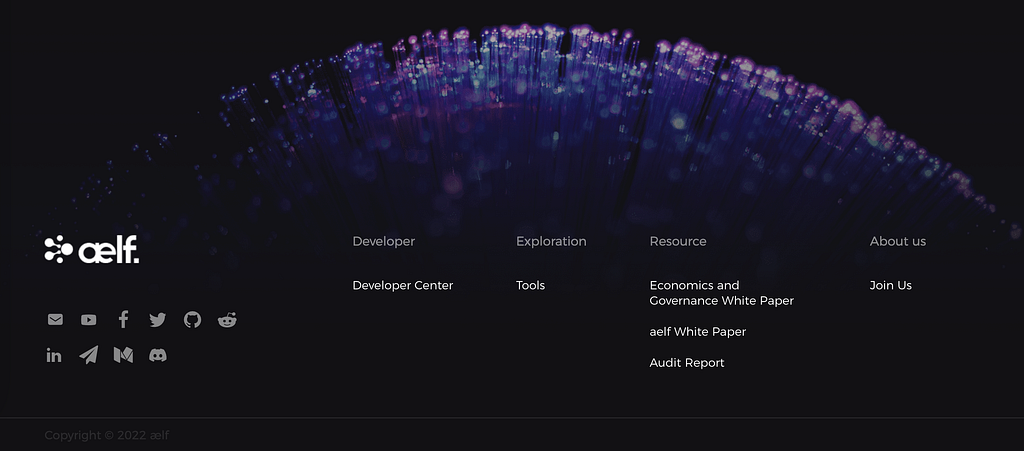The height and width of the screenshot is (451, 1024).
Task: Visit the Twitter bird icon
Action: pos(157,320)
